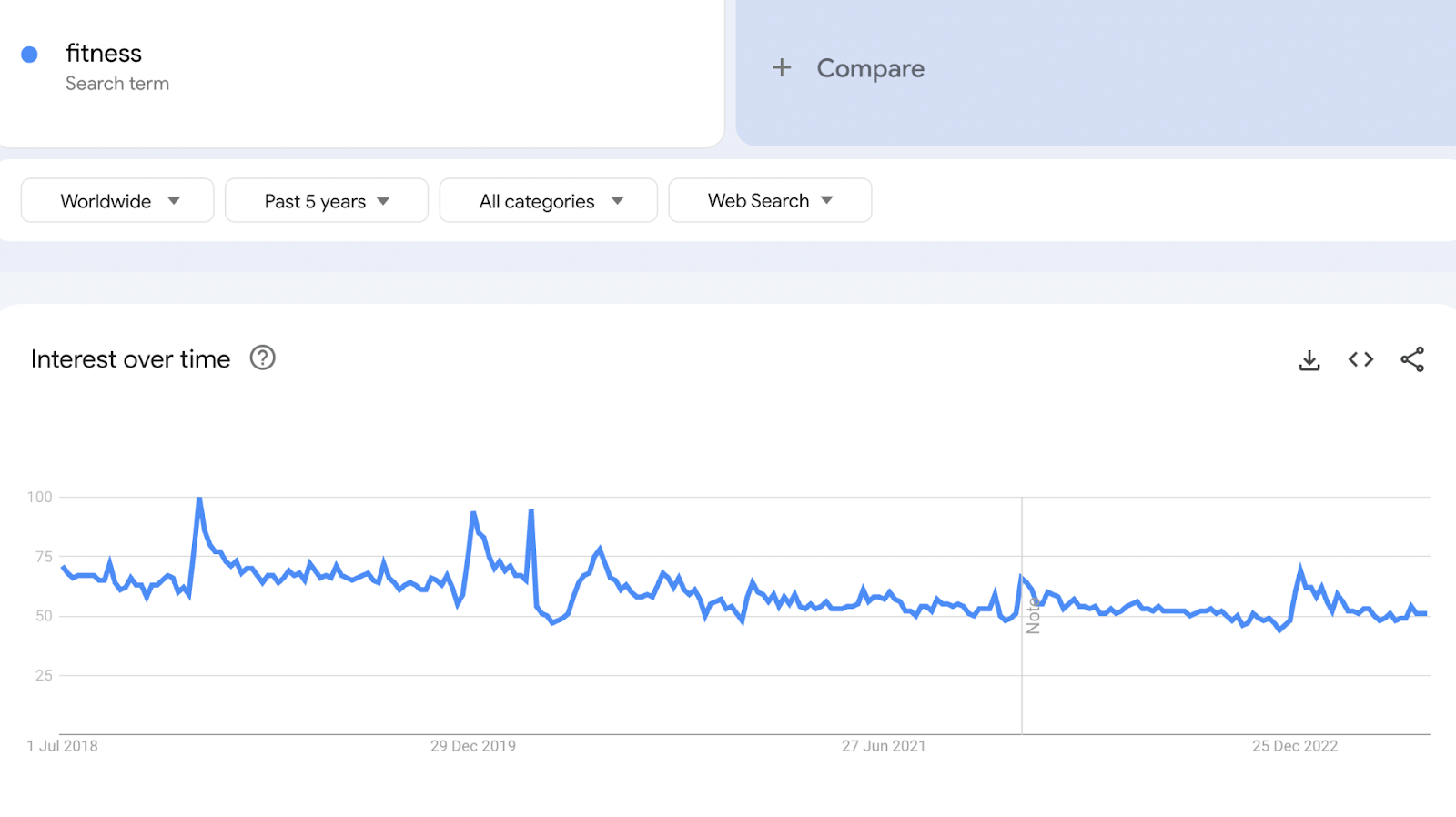Open the All categories dropdown
The image size is (1456, 817).
549,201
